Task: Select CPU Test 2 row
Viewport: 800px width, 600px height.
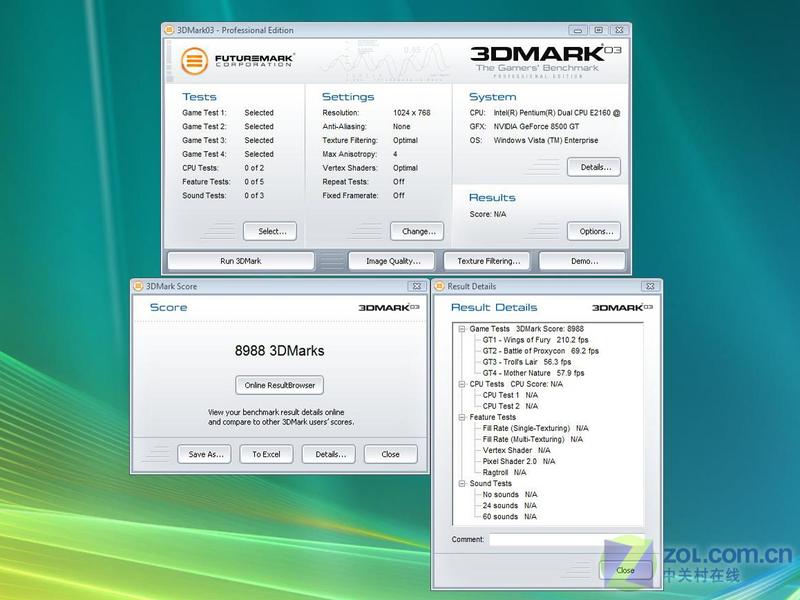Action: pos(510,406)
